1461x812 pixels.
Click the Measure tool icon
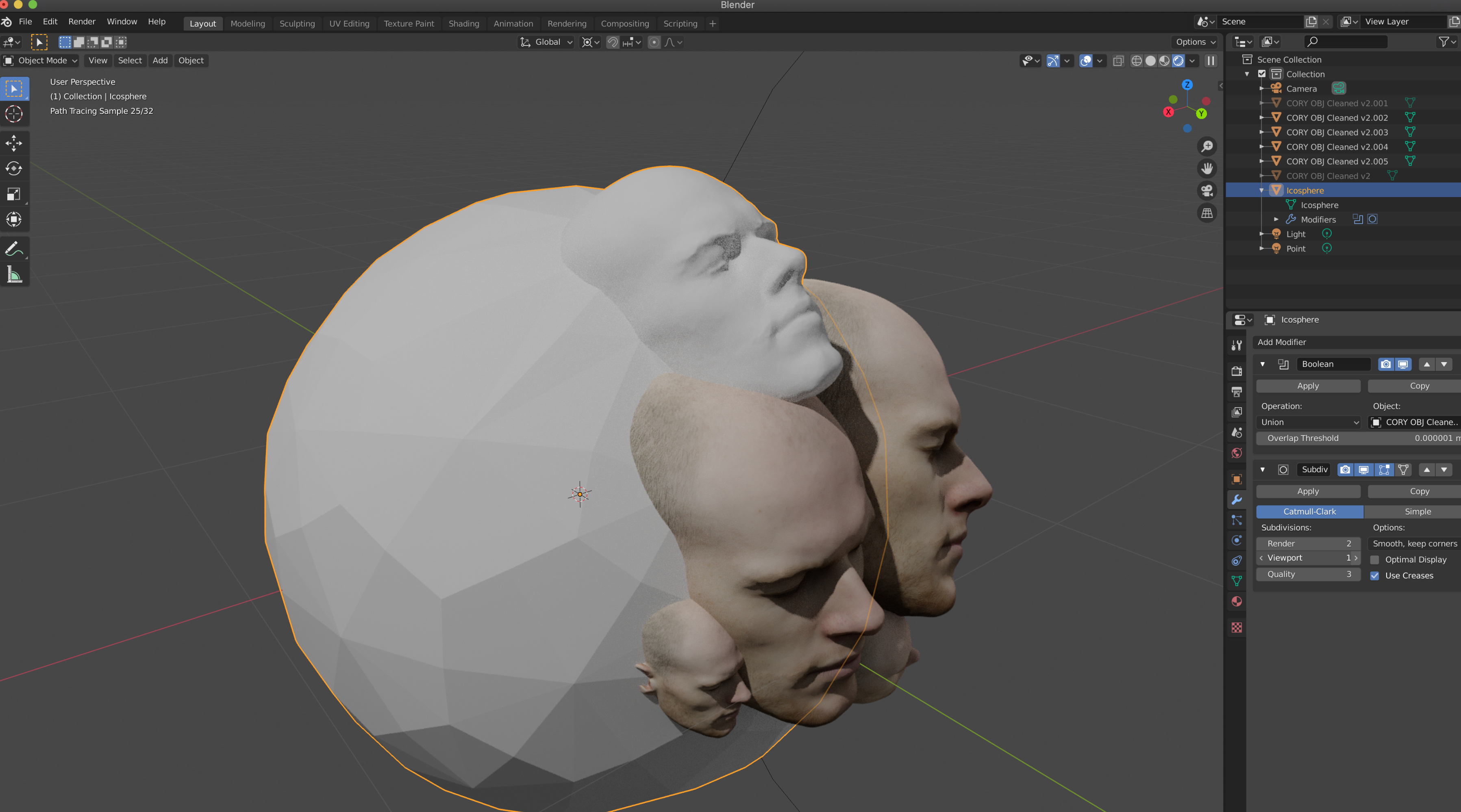point(14,275)
